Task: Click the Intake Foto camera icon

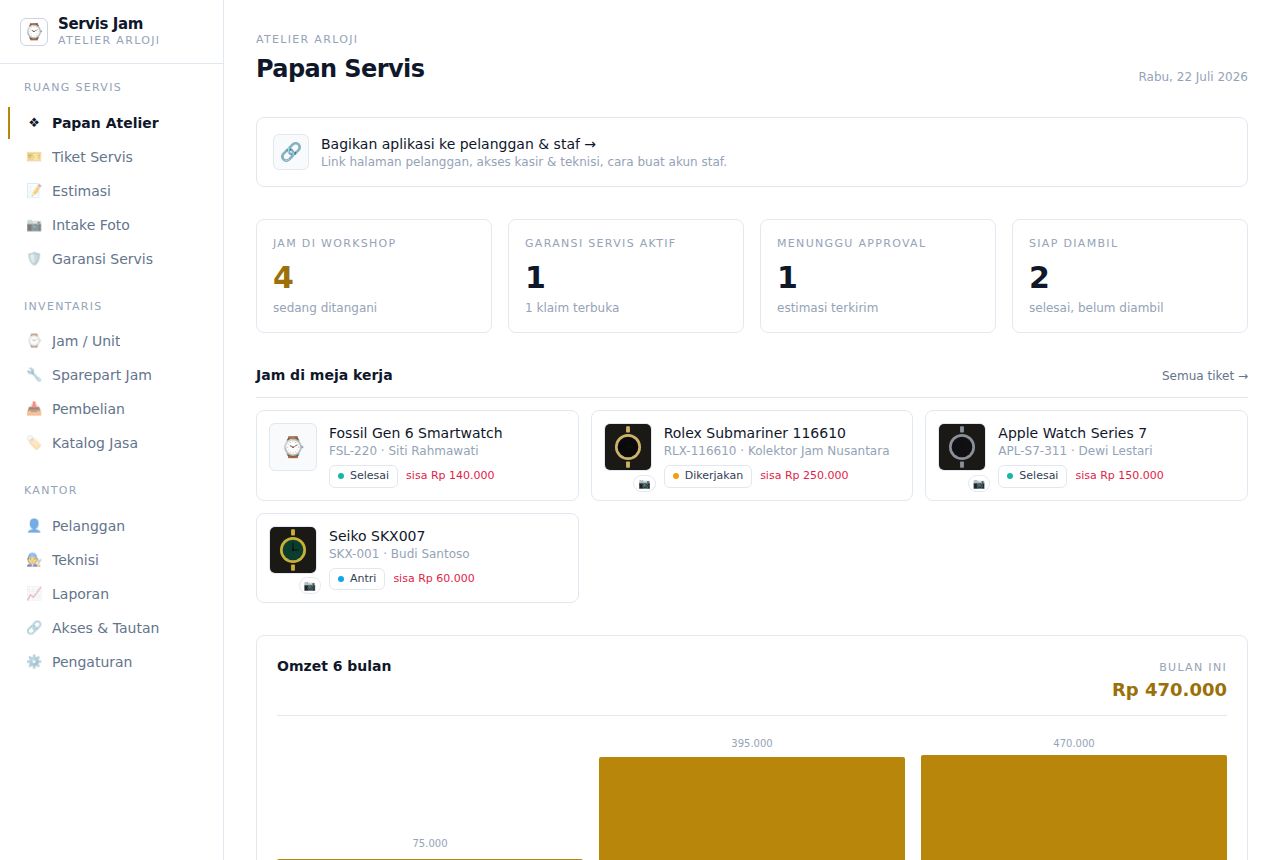Action: pos(34,225)
